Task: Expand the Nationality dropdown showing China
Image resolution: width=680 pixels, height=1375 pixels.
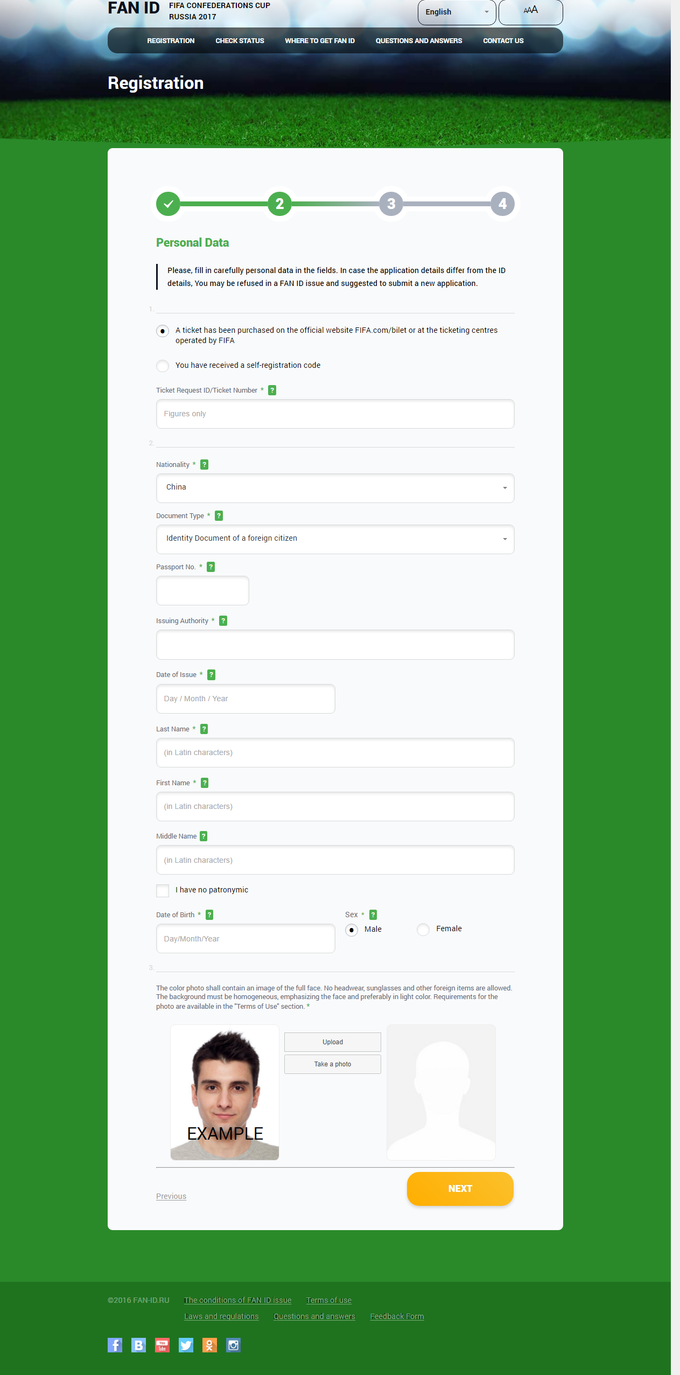Action: point(335,488)
